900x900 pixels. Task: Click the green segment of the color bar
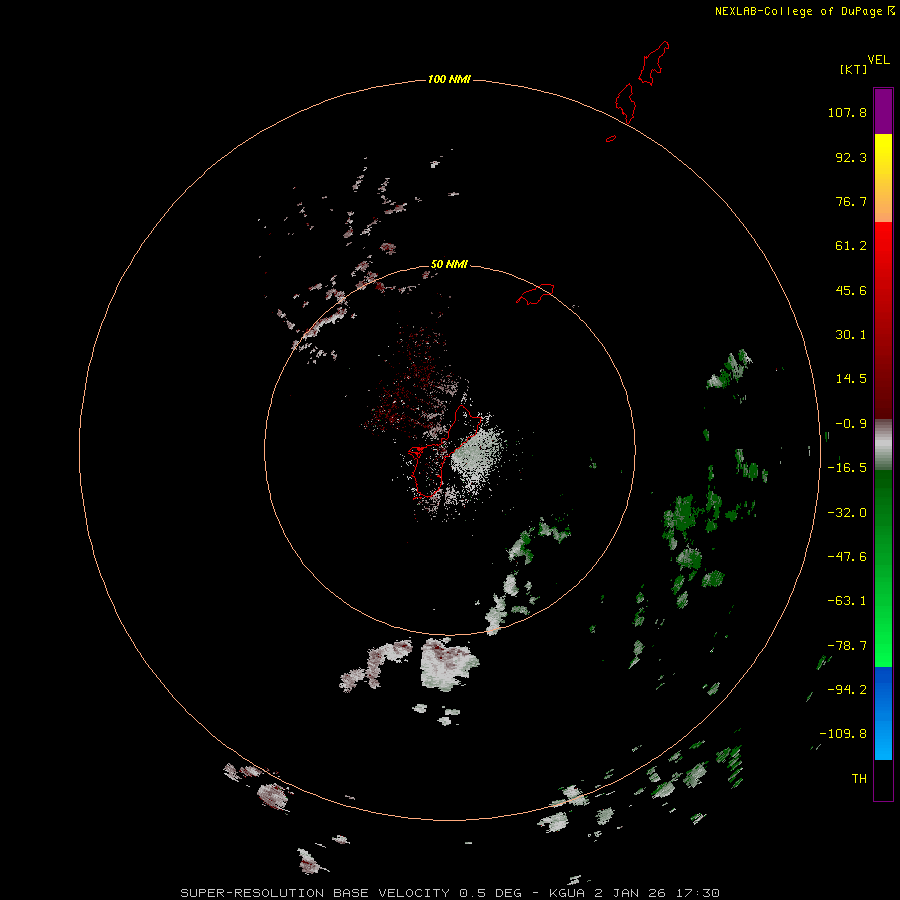(x=883, y=568)
